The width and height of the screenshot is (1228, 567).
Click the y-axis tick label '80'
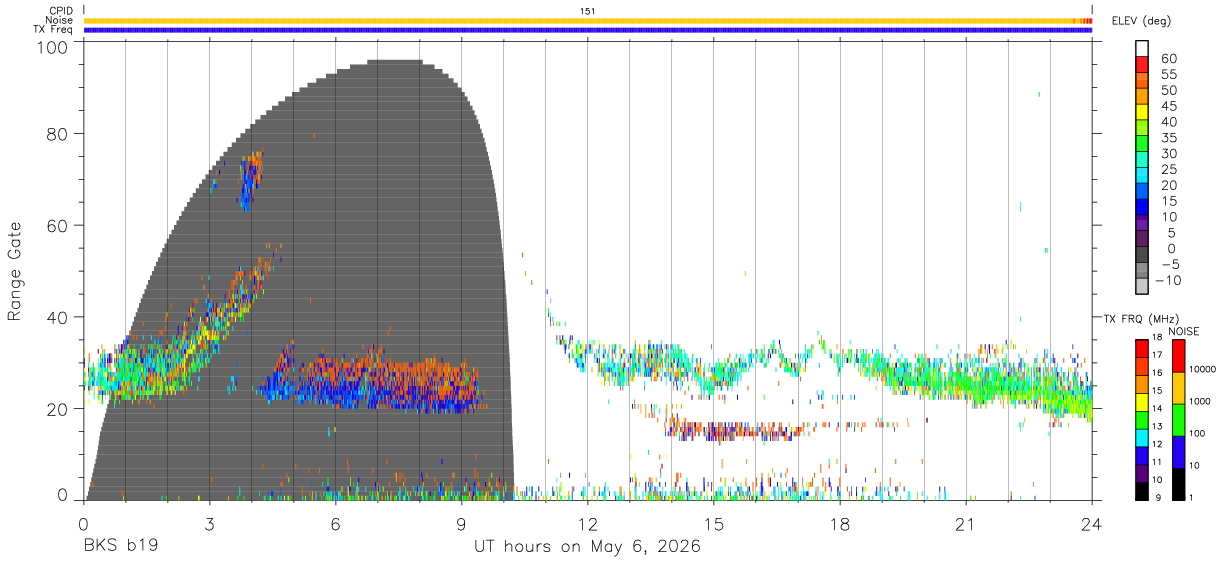click(58, 134)
